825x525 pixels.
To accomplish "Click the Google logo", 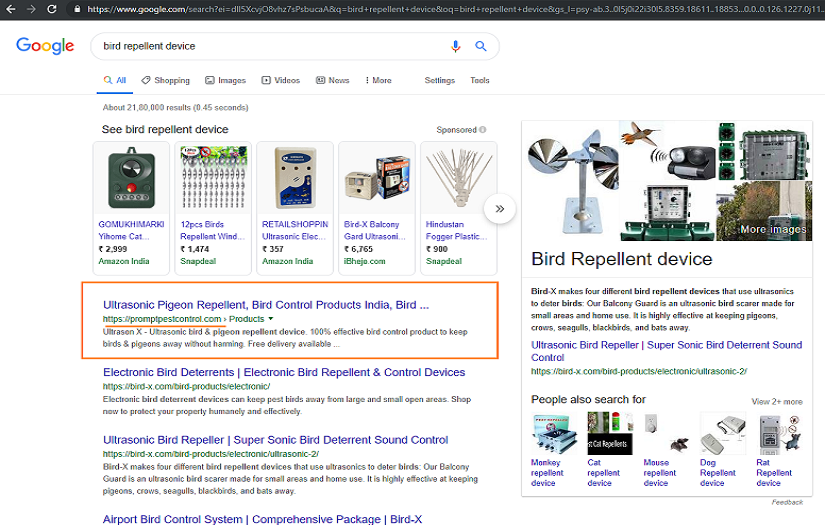I will click(45, 46).
